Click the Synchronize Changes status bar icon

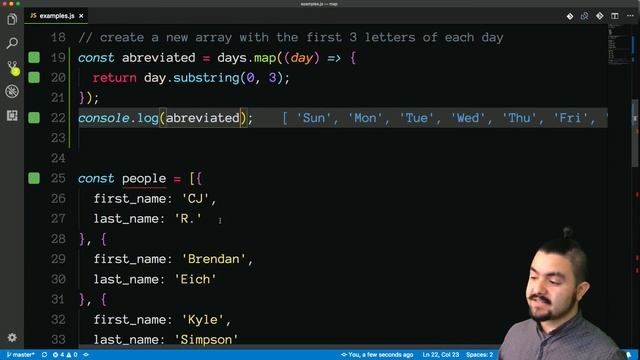click(x=44, y=355)
